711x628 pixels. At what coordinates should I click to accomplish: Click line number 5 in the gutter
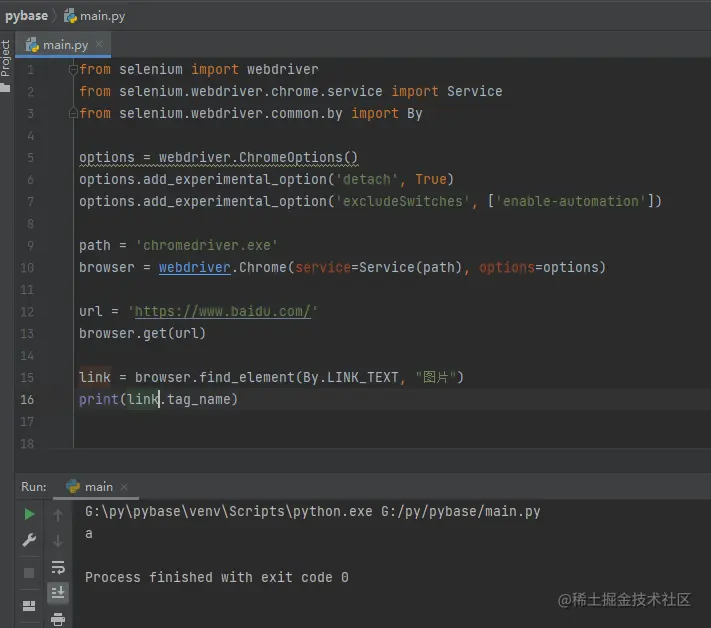[30, 158]
